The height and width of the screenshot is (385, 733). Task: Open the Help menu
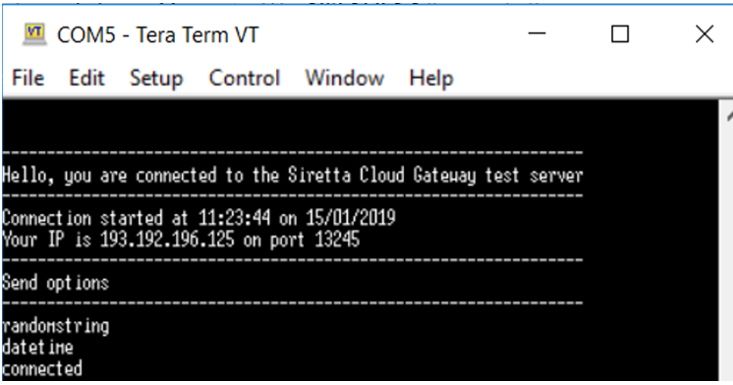click(431, 78)
